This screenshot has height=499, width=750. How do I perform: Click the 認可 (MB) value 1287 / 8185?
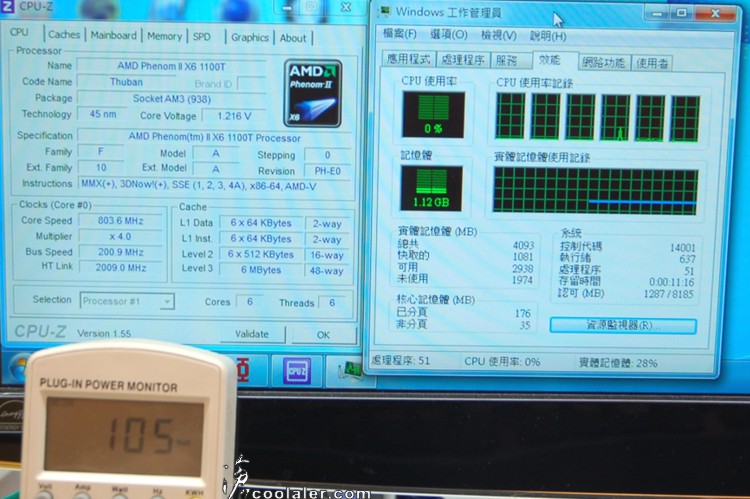click(x=668, y=294)
